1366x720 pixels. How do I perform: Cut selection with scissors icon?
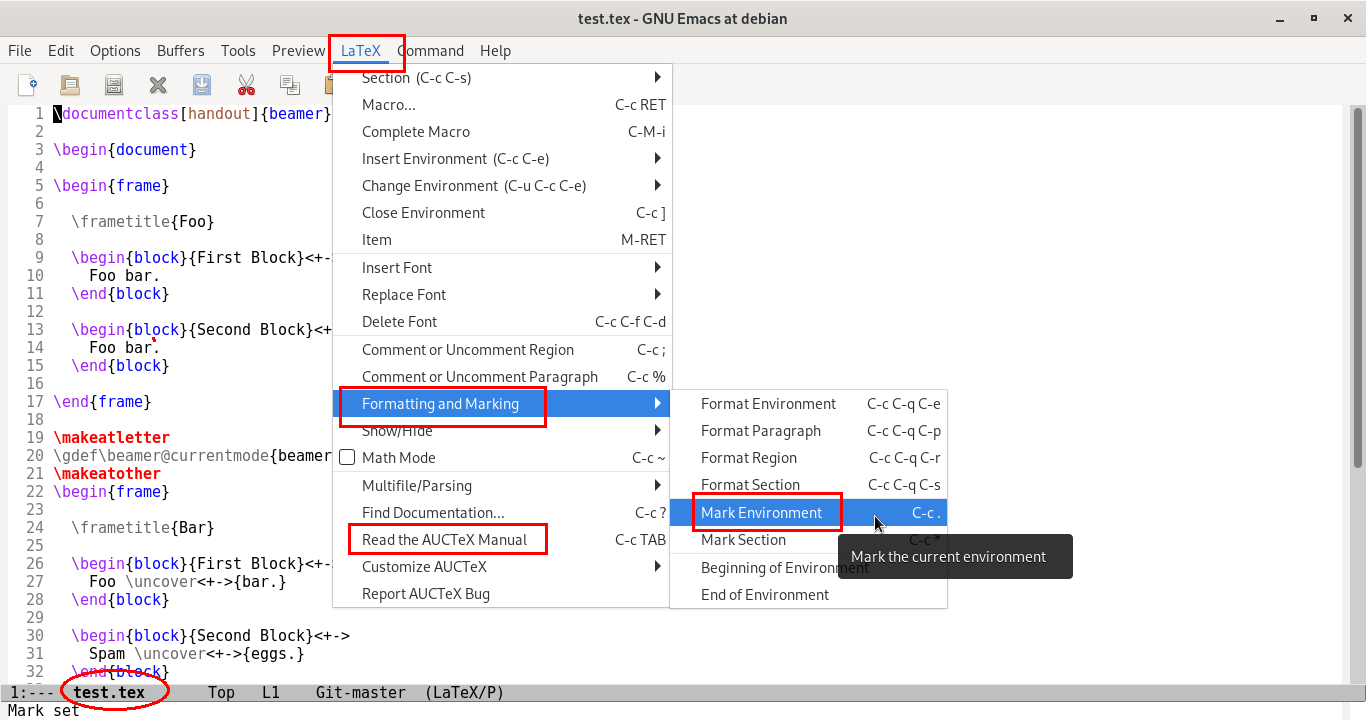point(246,85)
